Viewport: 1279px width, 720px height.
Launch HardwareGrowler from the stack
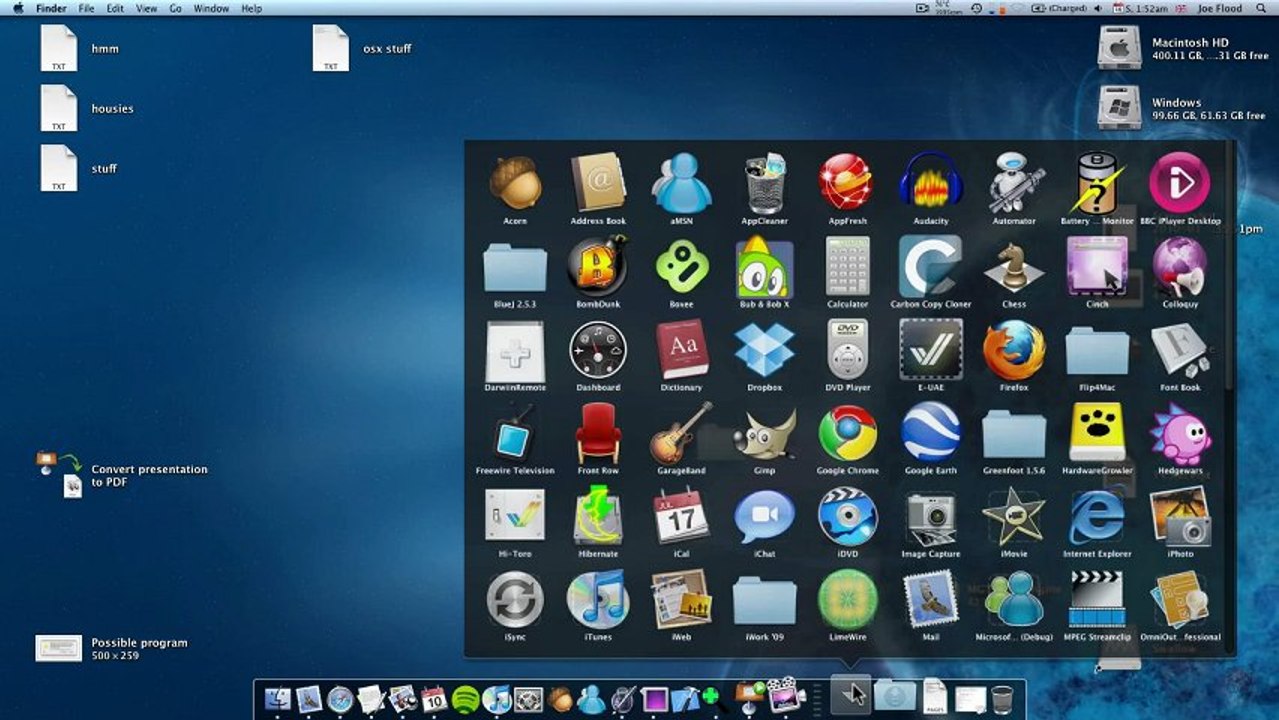(1097, 432)
